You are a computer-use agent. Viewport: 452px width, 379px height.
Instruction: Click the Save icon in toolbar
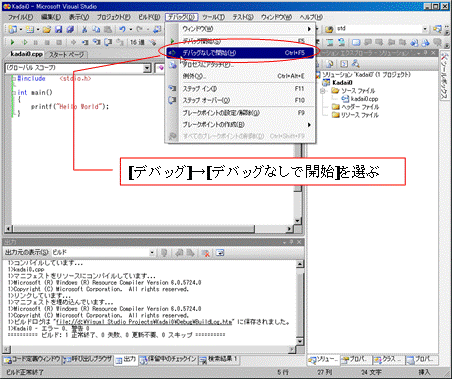click(58, 30)
